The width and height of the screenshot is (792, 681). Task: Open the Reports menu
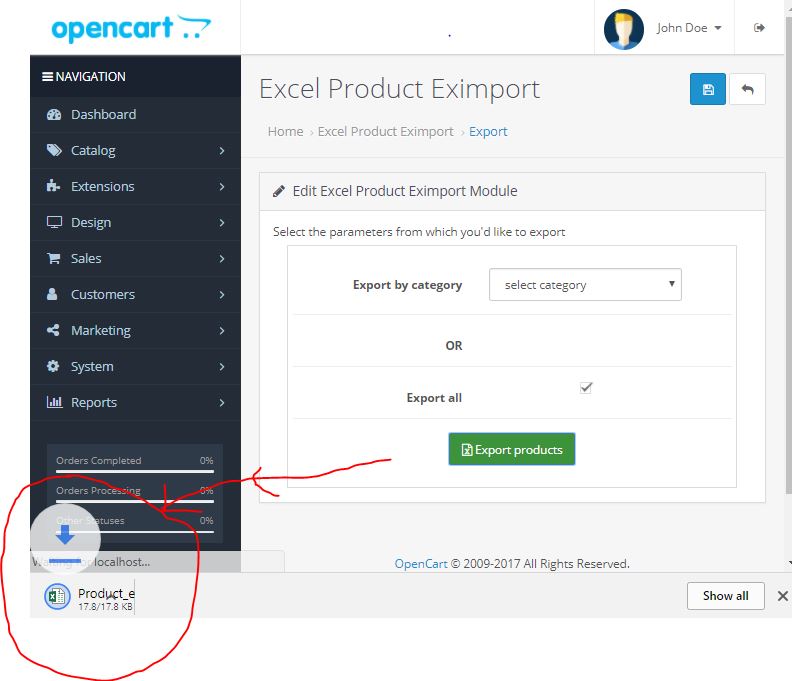coord(135,403)
